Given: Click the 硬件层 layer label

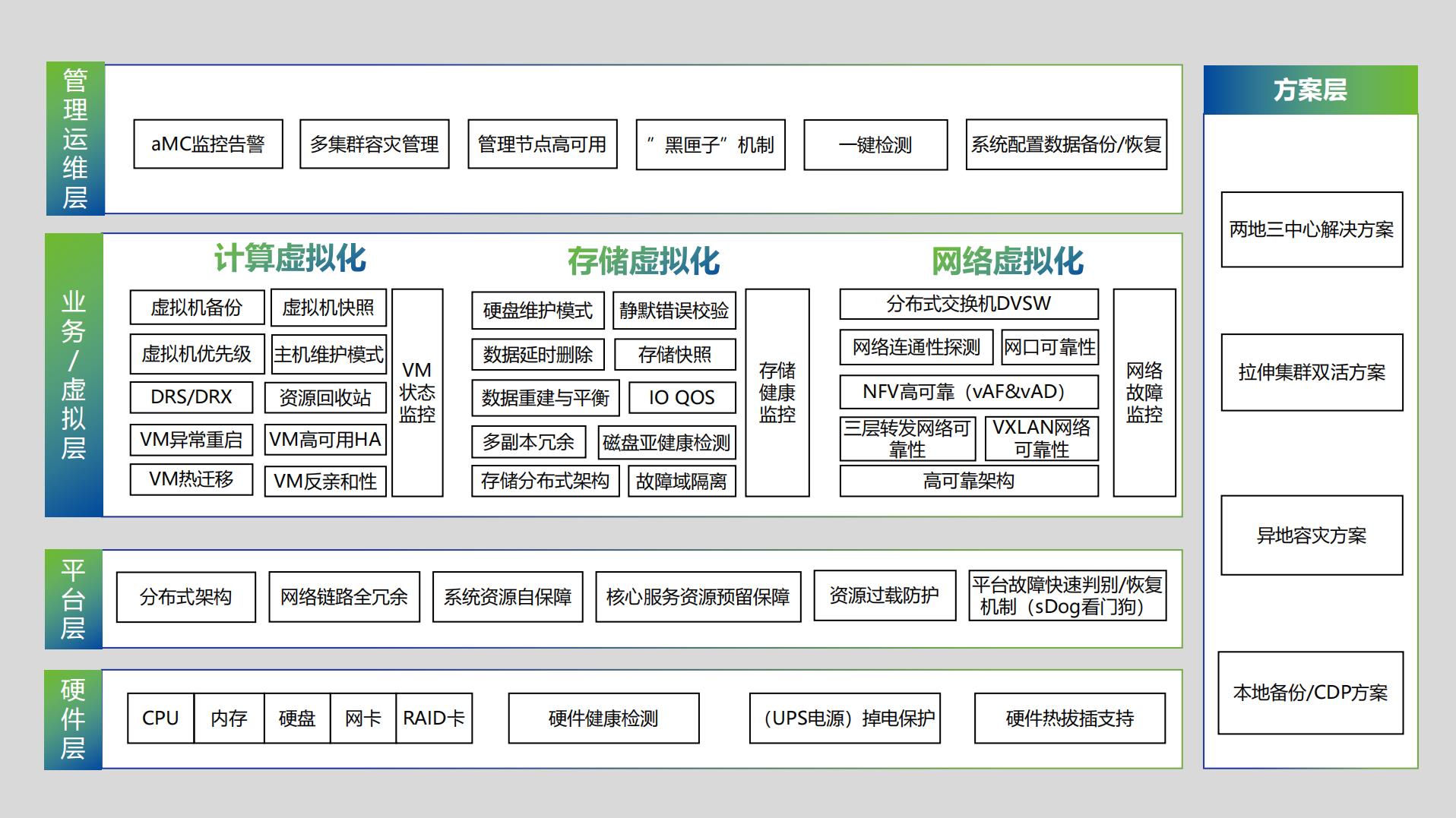Looking at the screenshot, I should click(73, 719).
